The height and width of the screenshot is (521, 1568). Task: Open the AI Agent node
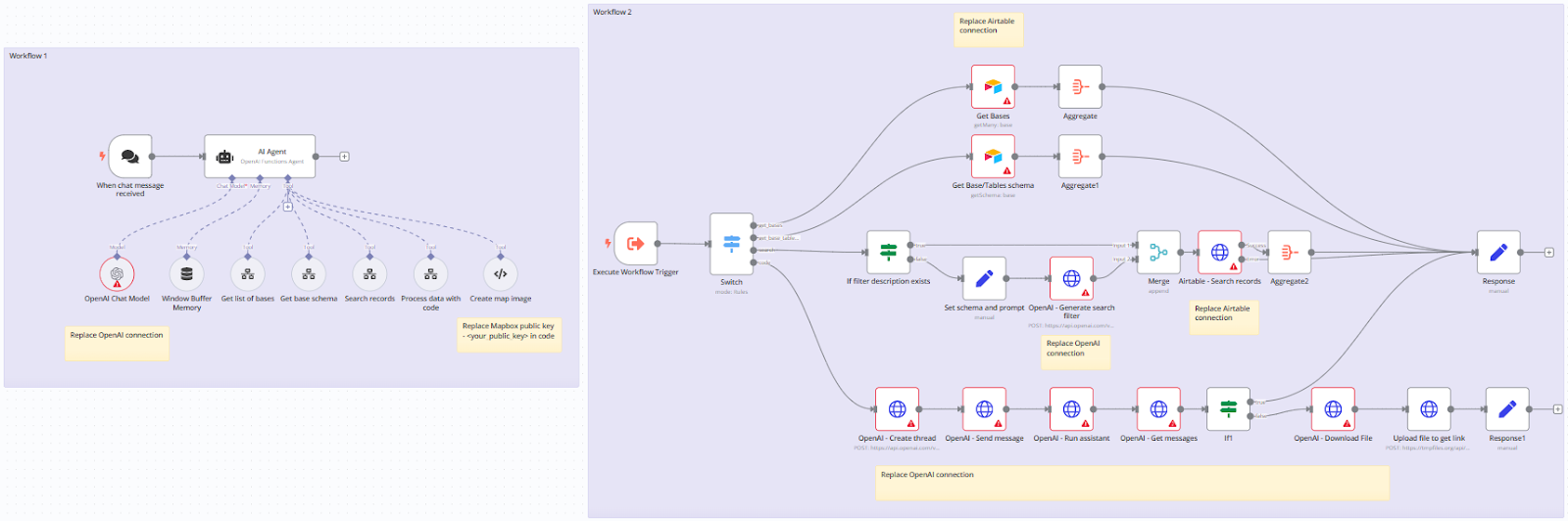[x=260, y=157]
